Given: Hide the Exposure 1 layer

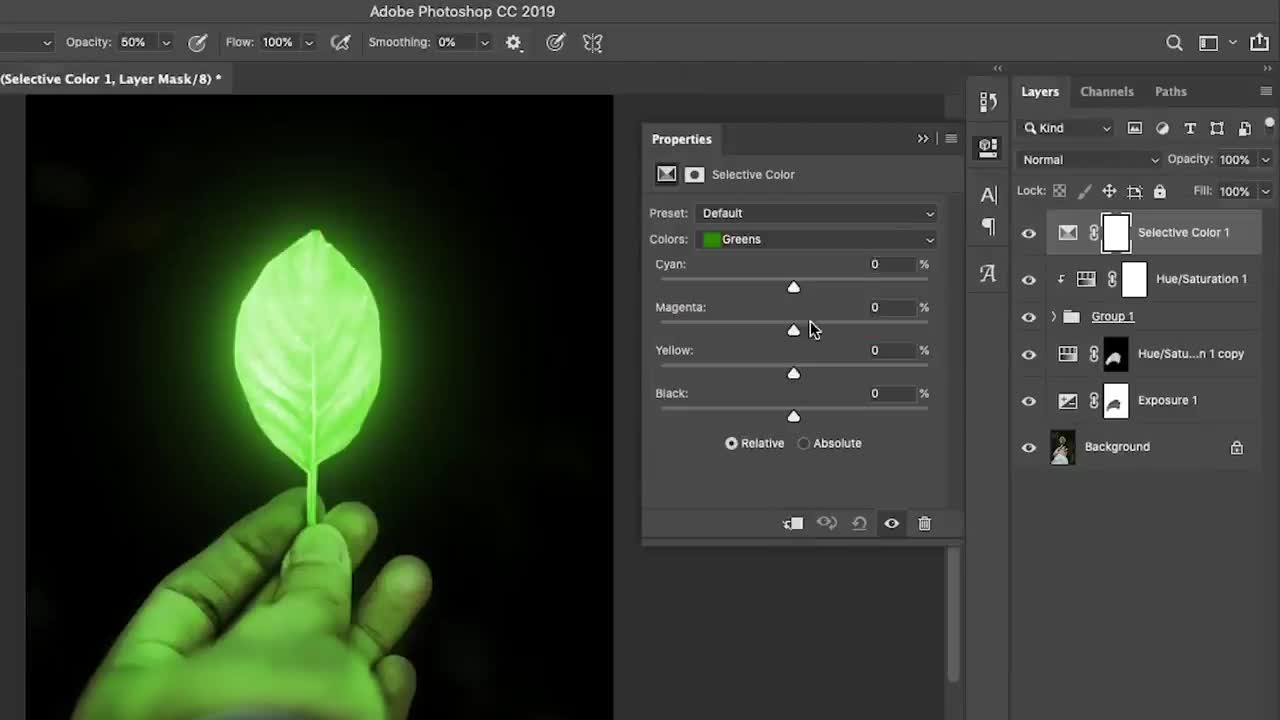Looking at the screenshot, I should pos(1029,401).
